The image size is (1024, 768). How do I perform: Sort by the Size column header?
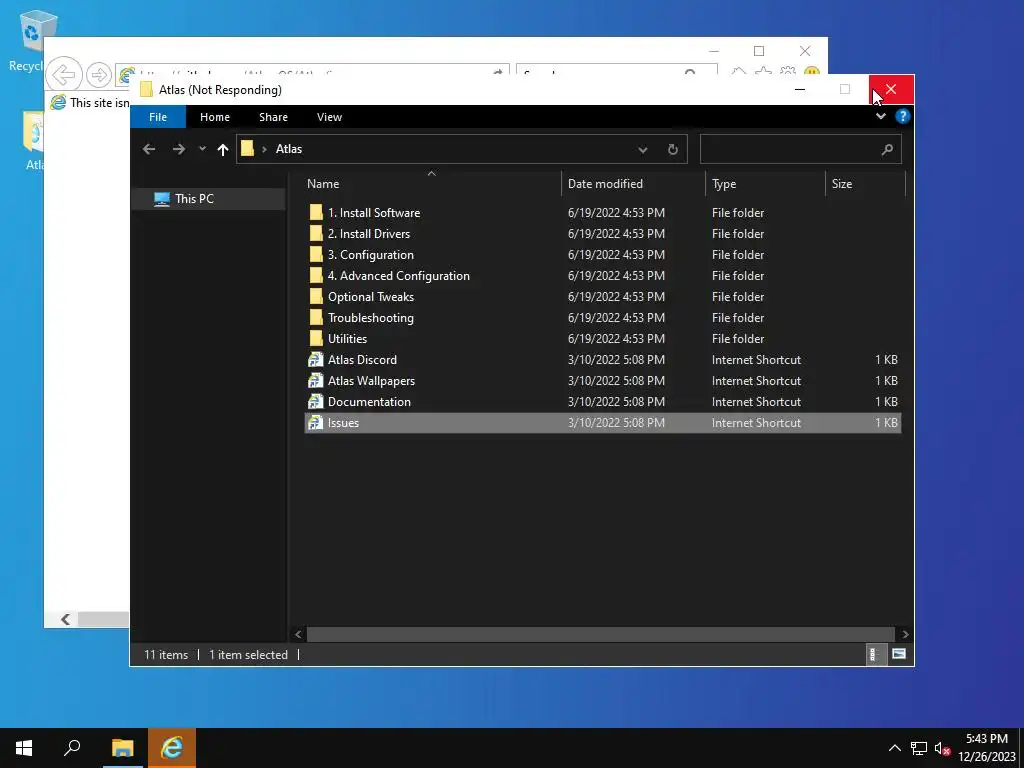[x=842, y=184]
